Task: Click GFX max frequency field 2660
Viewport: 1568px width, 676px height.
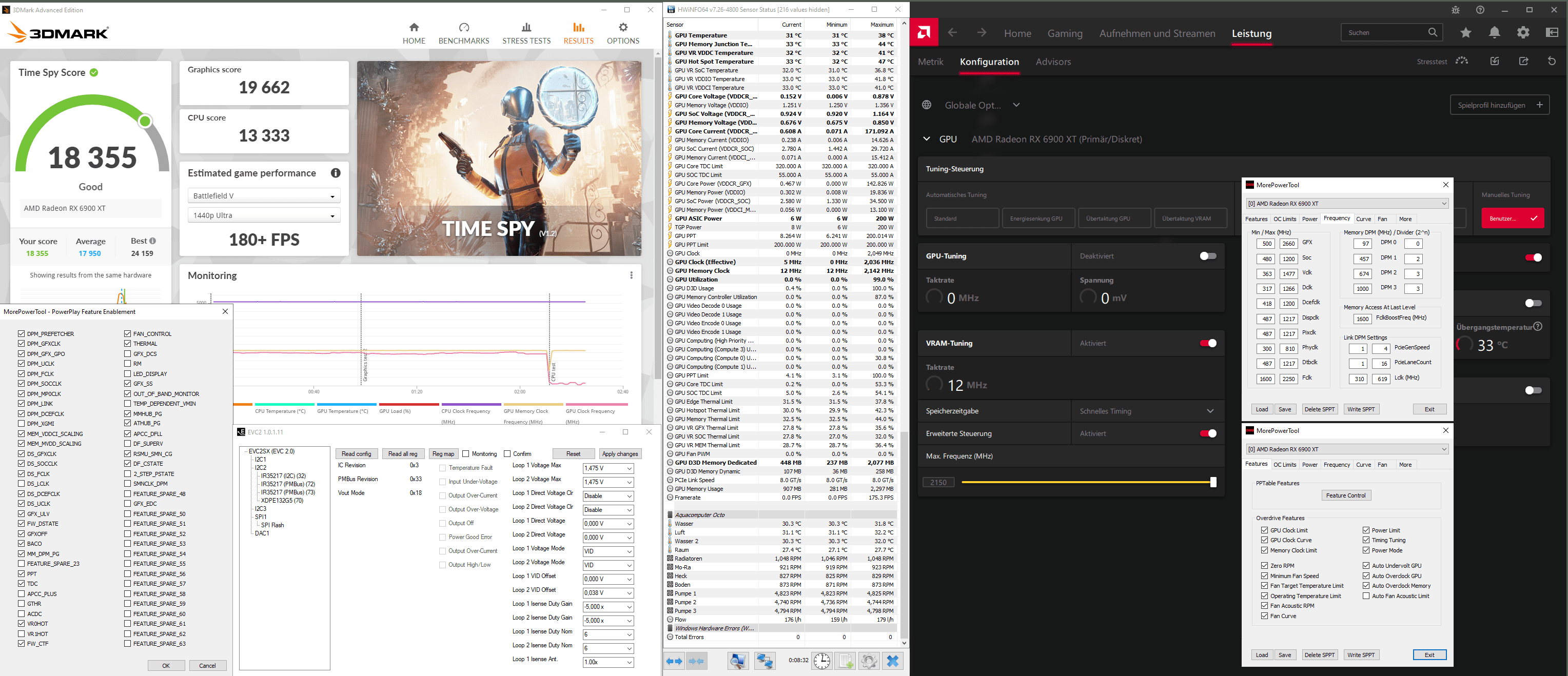Action: tap(1288, 244)
